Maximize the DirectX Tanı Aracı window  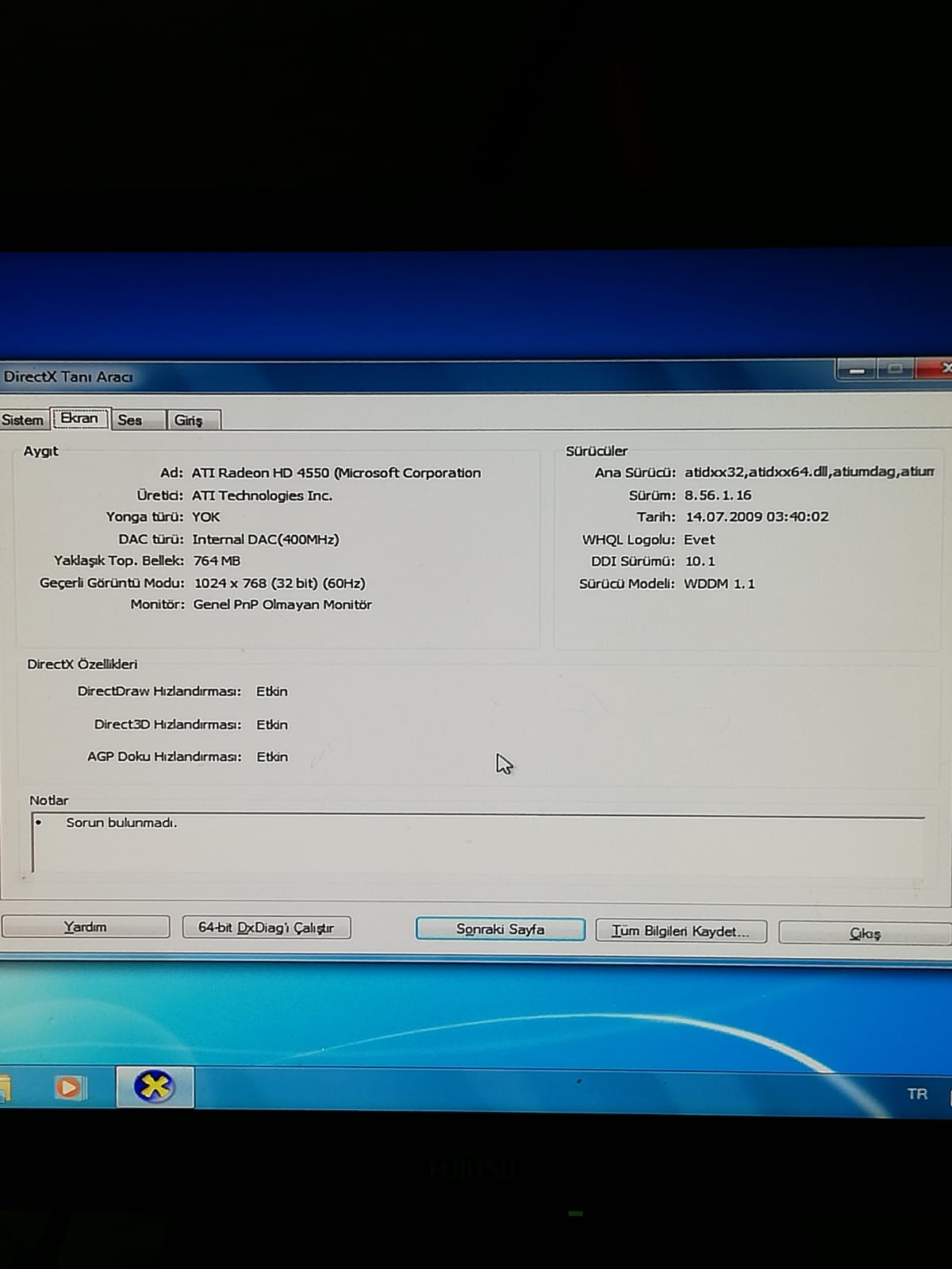click(x=895, y=369)
